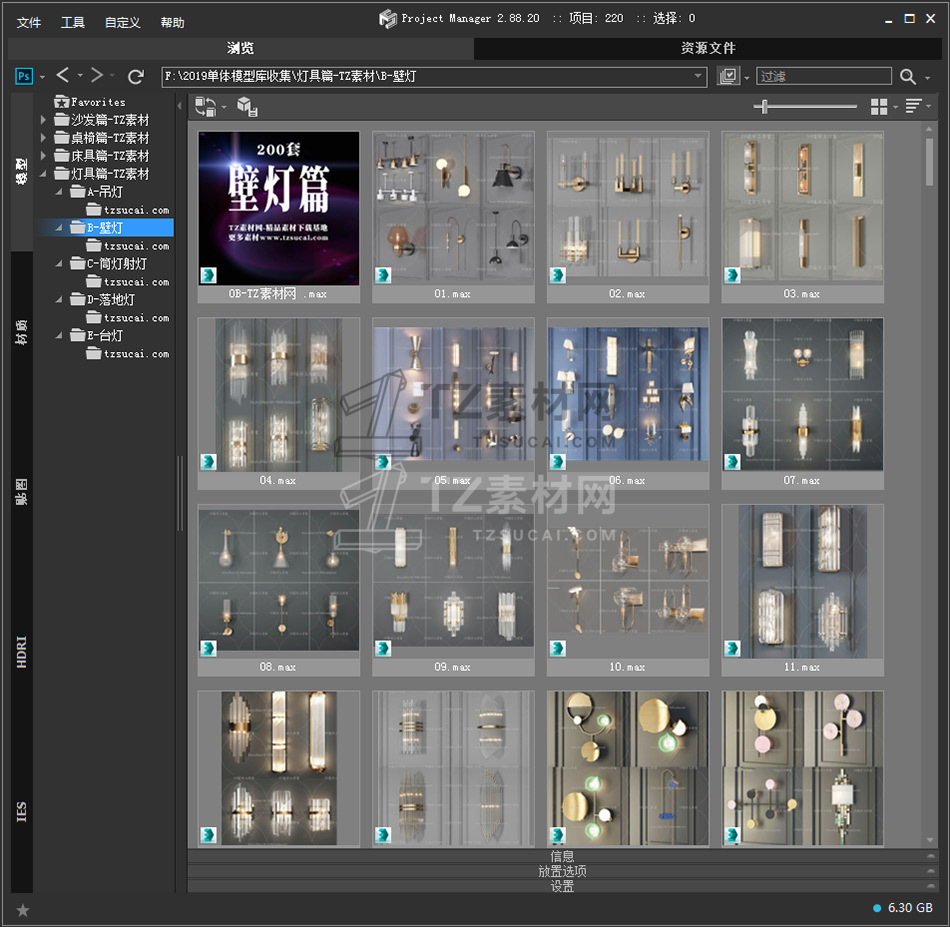Expand the 放置选项 panel bar
950x927 pixels.
click(x=562, y=871)
